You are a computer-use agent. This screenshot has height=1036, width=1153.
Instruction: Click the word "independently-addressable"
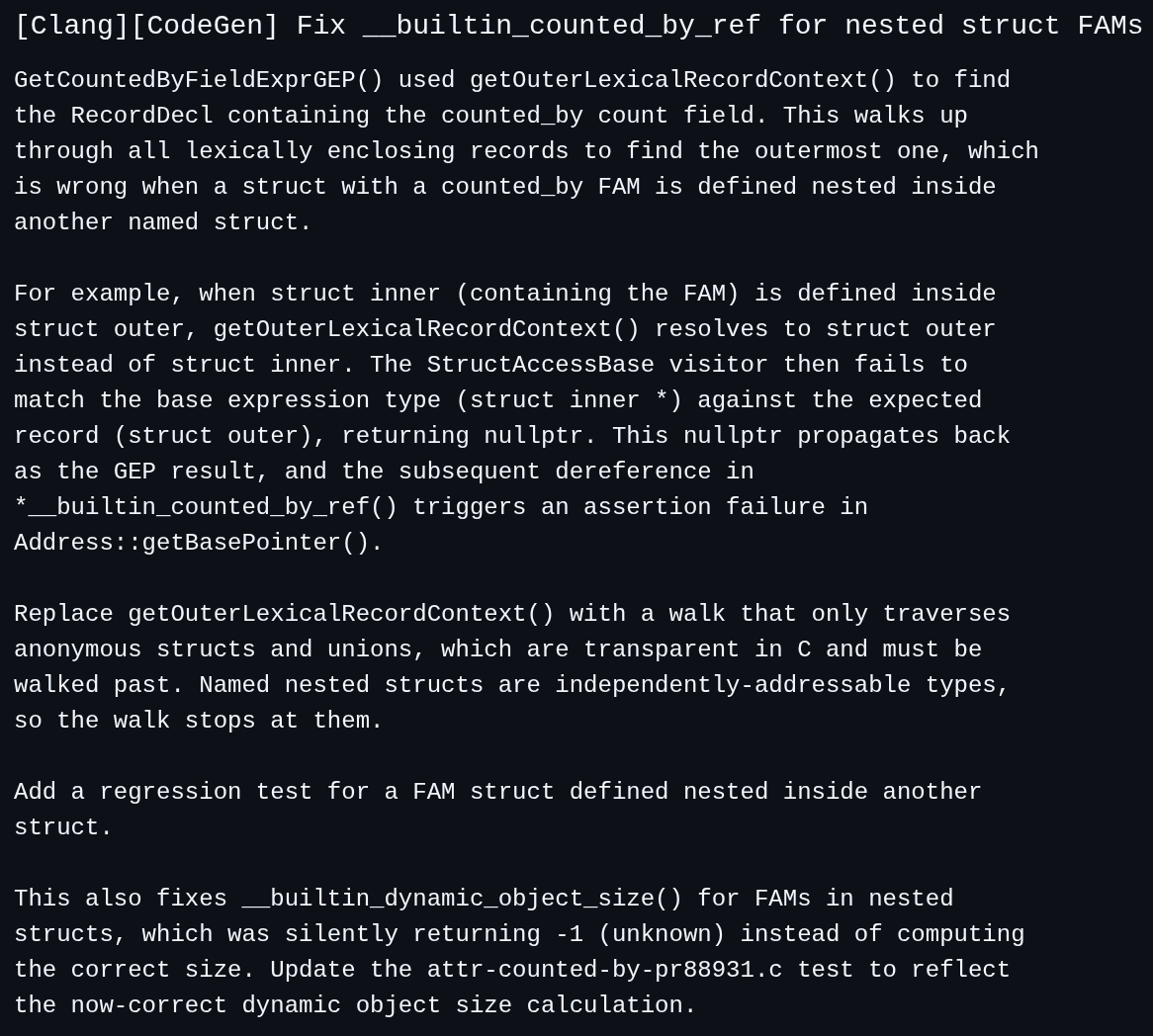[733, 685]
